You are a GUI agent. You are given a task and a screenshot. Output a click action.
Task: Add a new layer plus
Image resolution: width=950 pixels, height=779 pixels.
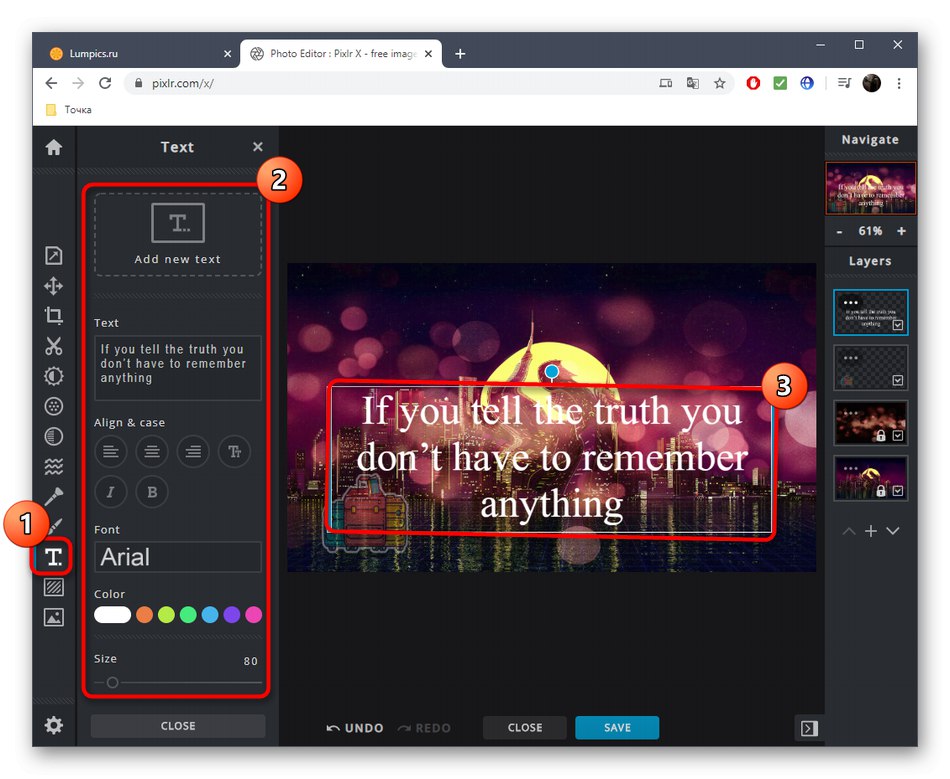(871, 531)
